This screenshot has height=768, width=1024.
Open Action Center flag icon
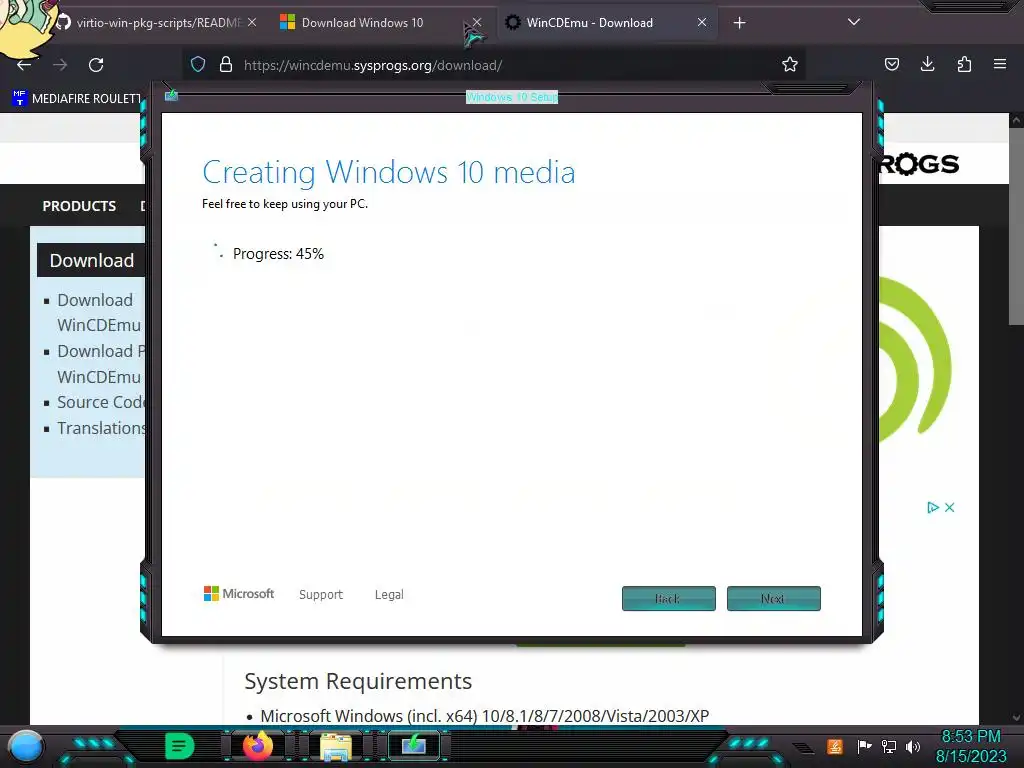864,746
